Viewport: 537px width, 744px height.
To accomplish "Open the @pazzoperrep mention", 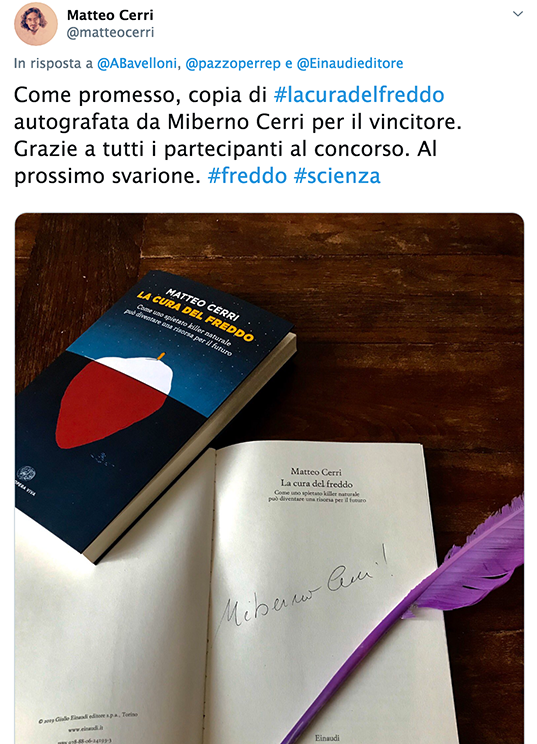I will (233, 64).
